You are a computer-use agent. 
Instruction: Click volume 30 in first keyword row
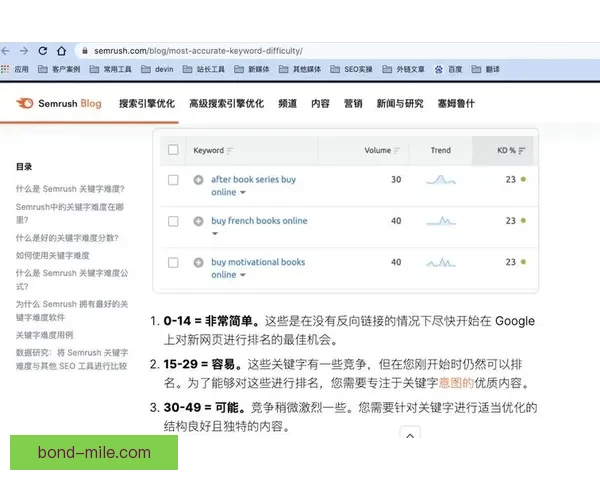396,180
